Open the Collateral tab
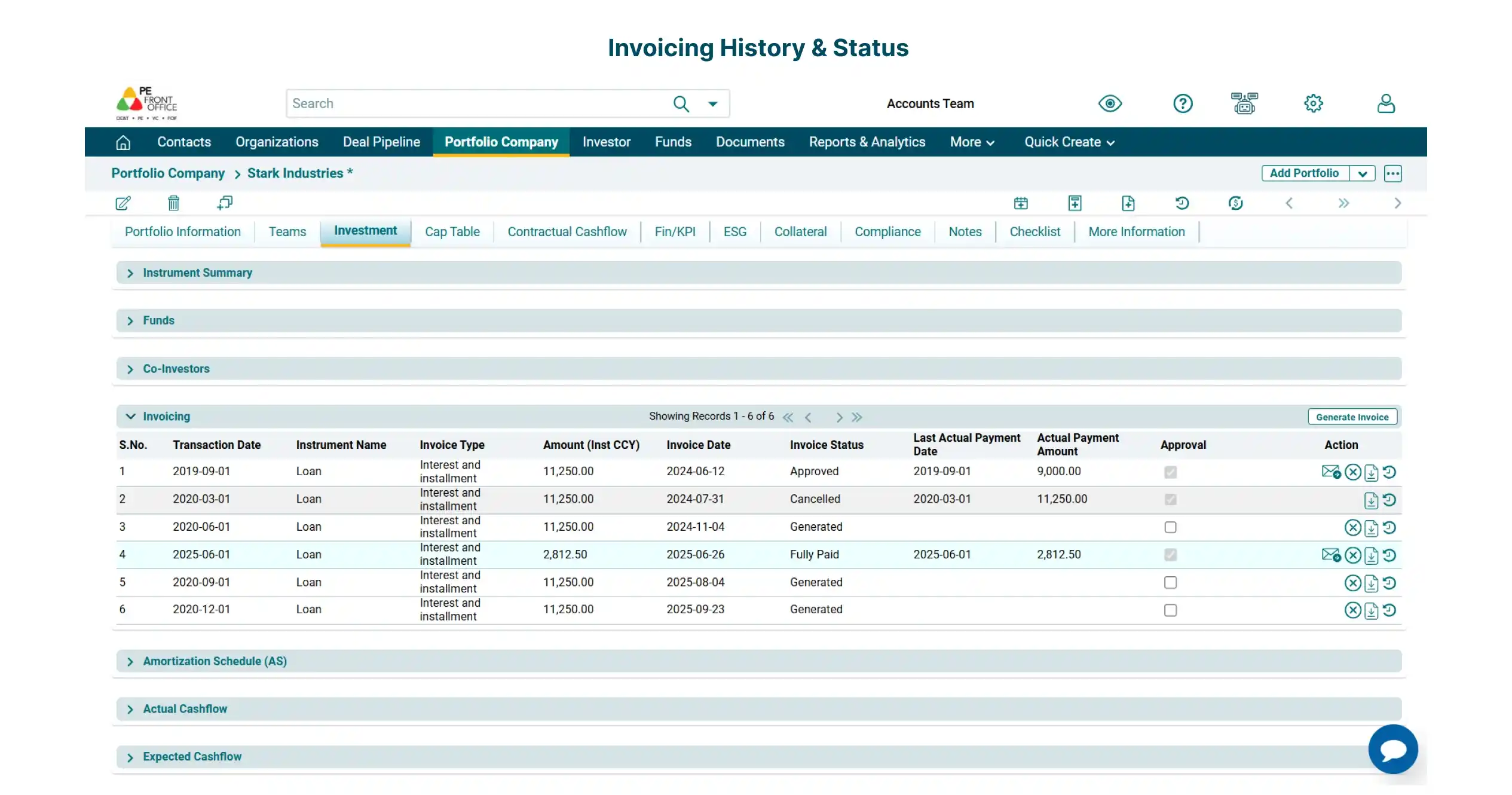This screenshot has width=1512, height=795. tap(800, 232)
